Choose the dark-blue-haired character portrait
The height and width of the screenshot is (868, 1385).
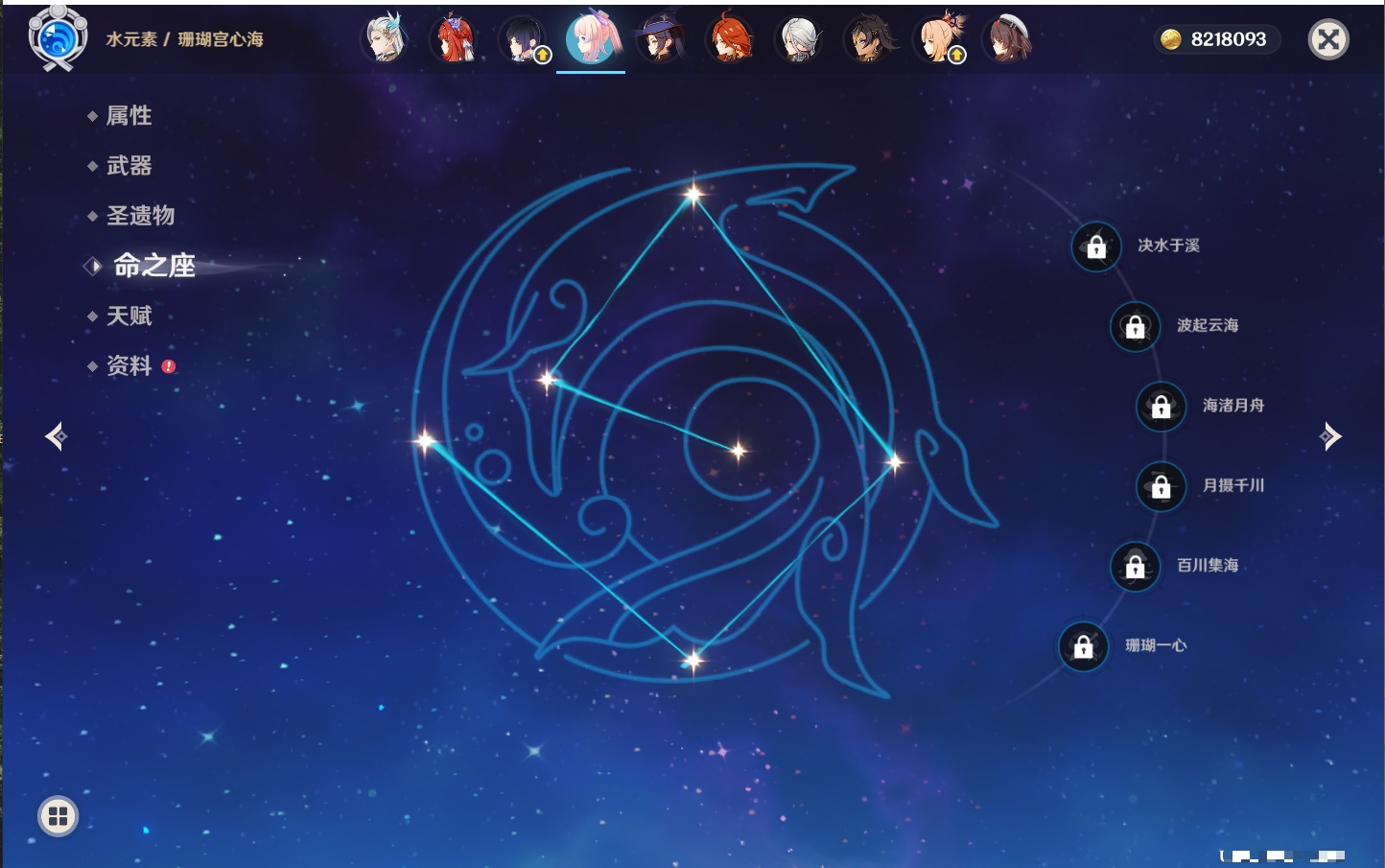523,39
